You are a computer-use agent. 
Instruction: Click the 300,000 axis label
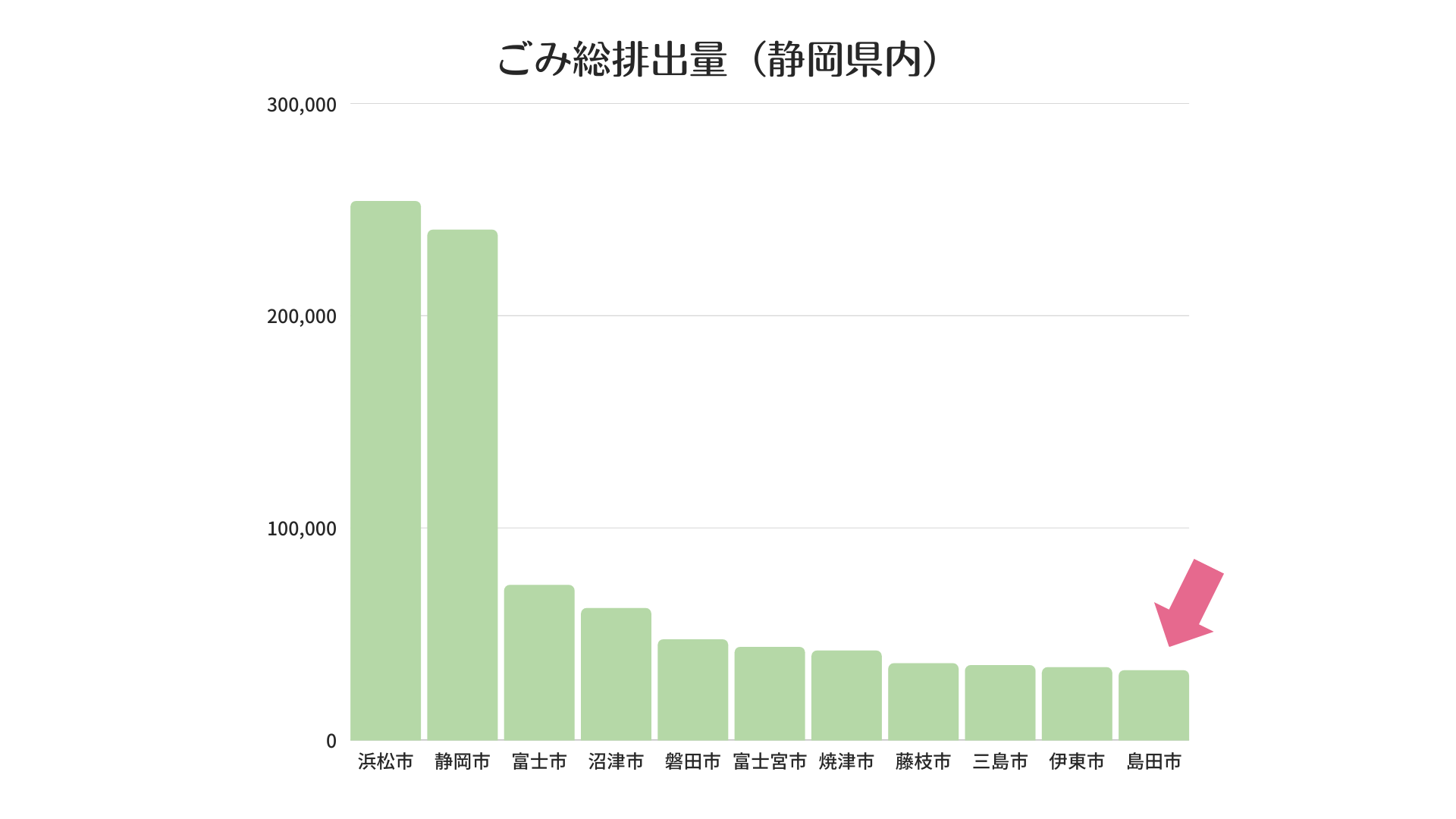(x=302, y=104)
